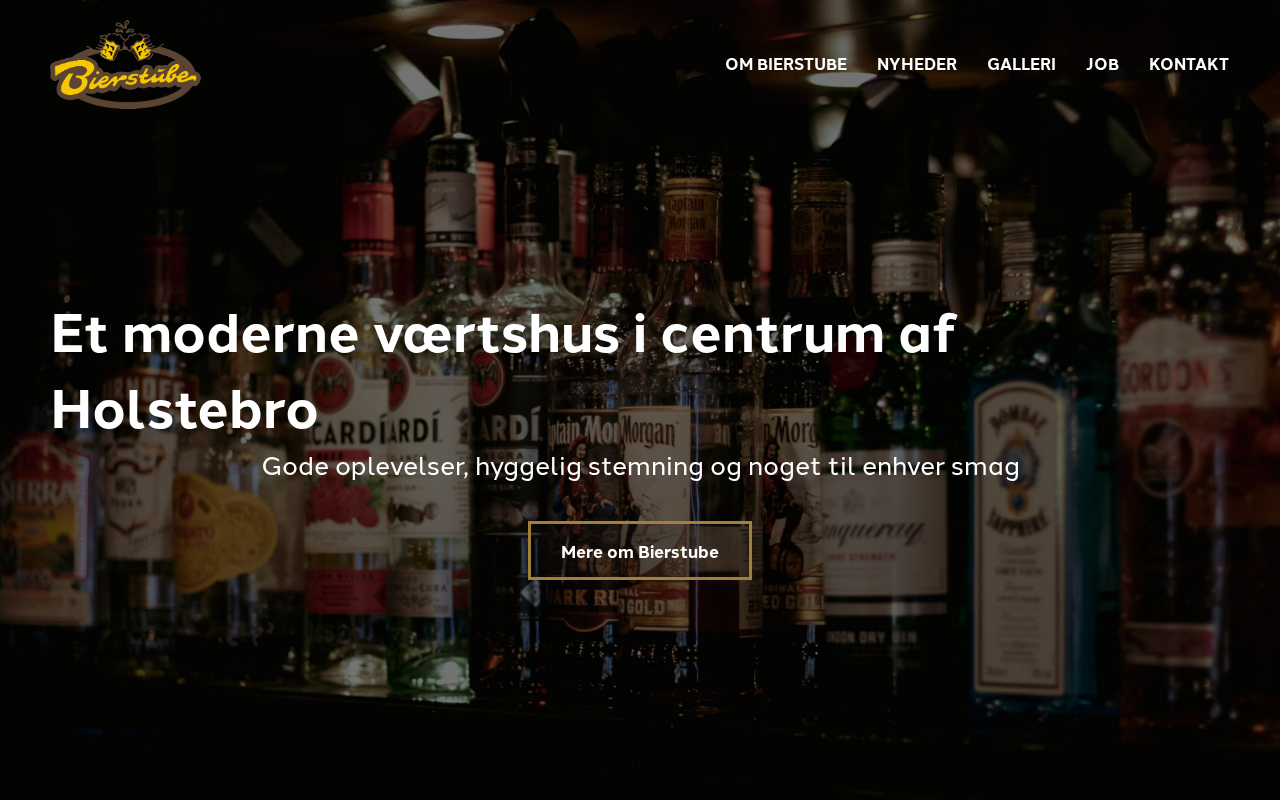This screenshot has height=800, width=1280.
Task: Open the Kontakt page
Action: click(x=1189, y=64)
